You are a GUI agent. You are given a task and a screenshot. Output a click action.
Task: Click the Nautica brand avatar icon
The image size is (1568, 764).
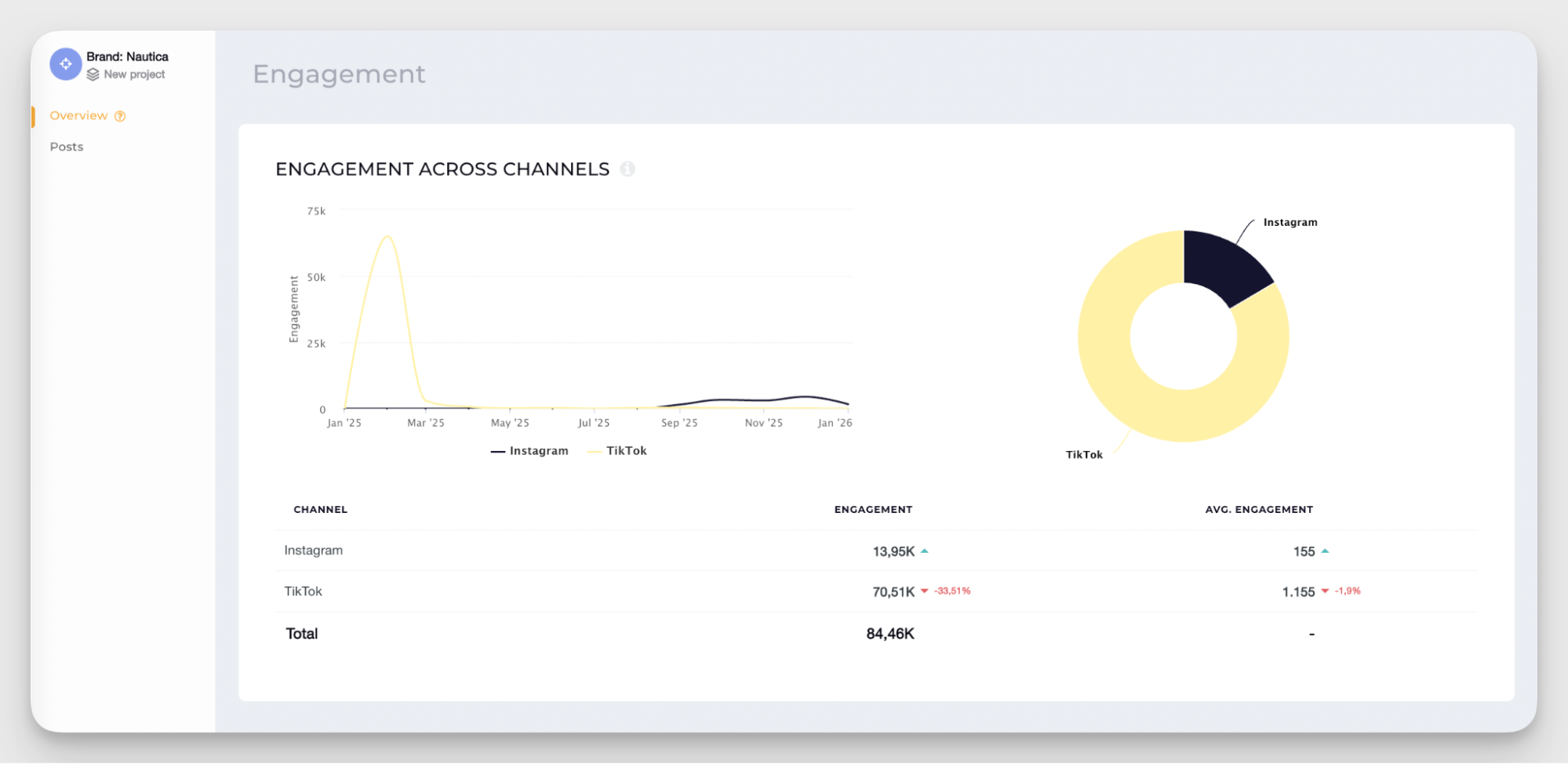click(66, 64)
